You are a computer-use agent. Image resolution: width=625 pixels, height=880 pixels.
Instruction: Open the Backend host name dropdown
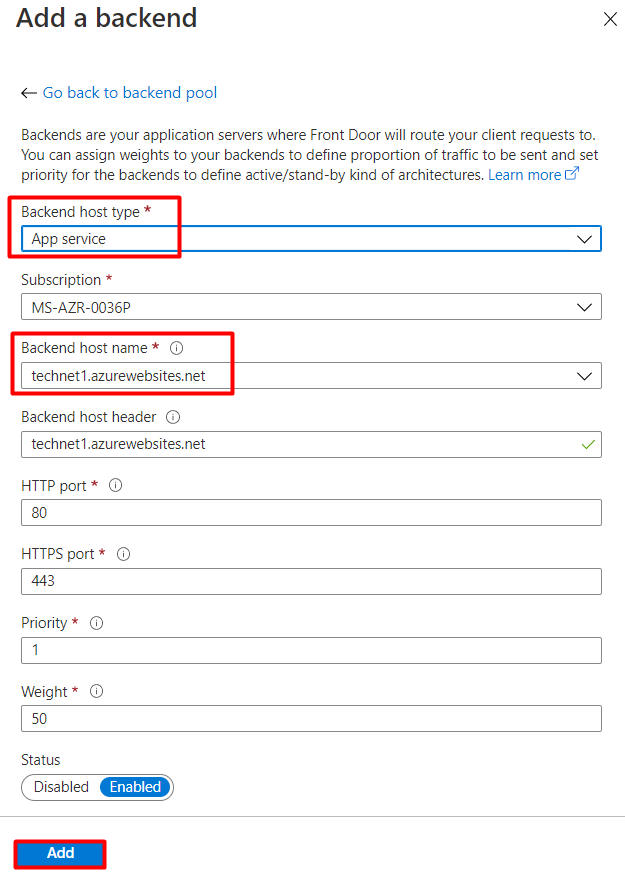[311, 375]
